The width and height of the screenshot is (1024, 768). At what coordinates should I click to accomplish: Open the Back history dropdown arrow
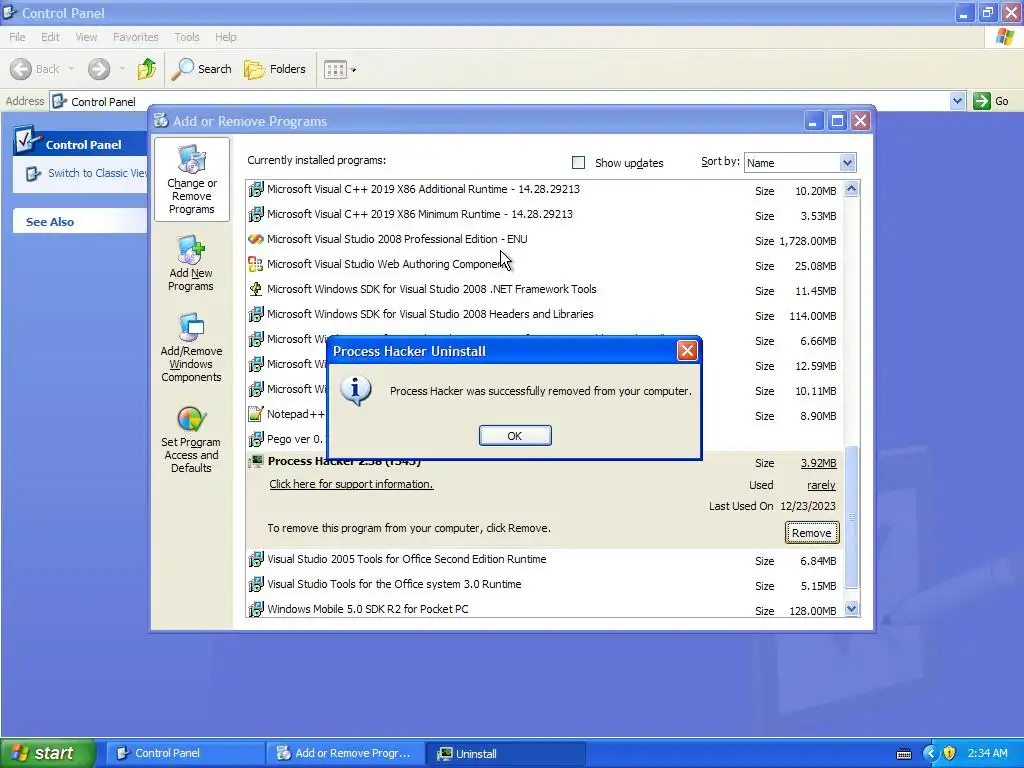(71, 69)
